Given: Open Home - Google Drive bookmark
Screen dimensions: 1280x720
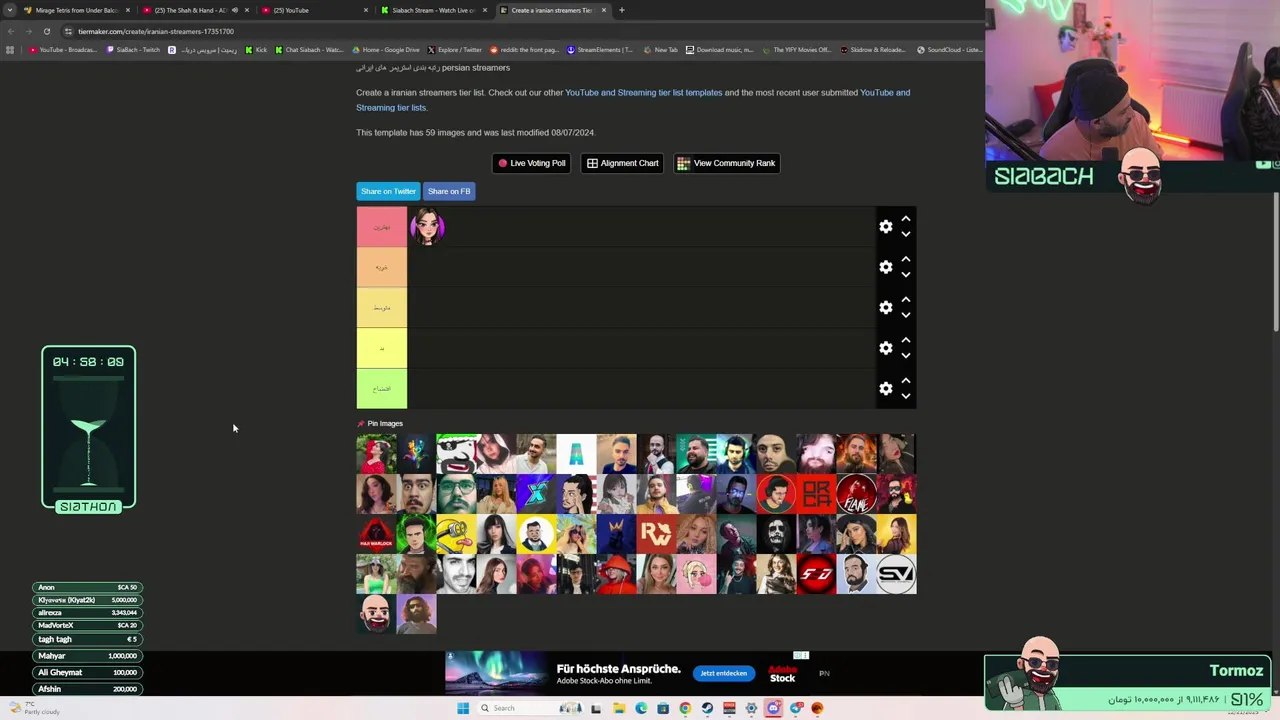Looking at the screenshot, I should [x=386, y=50].
